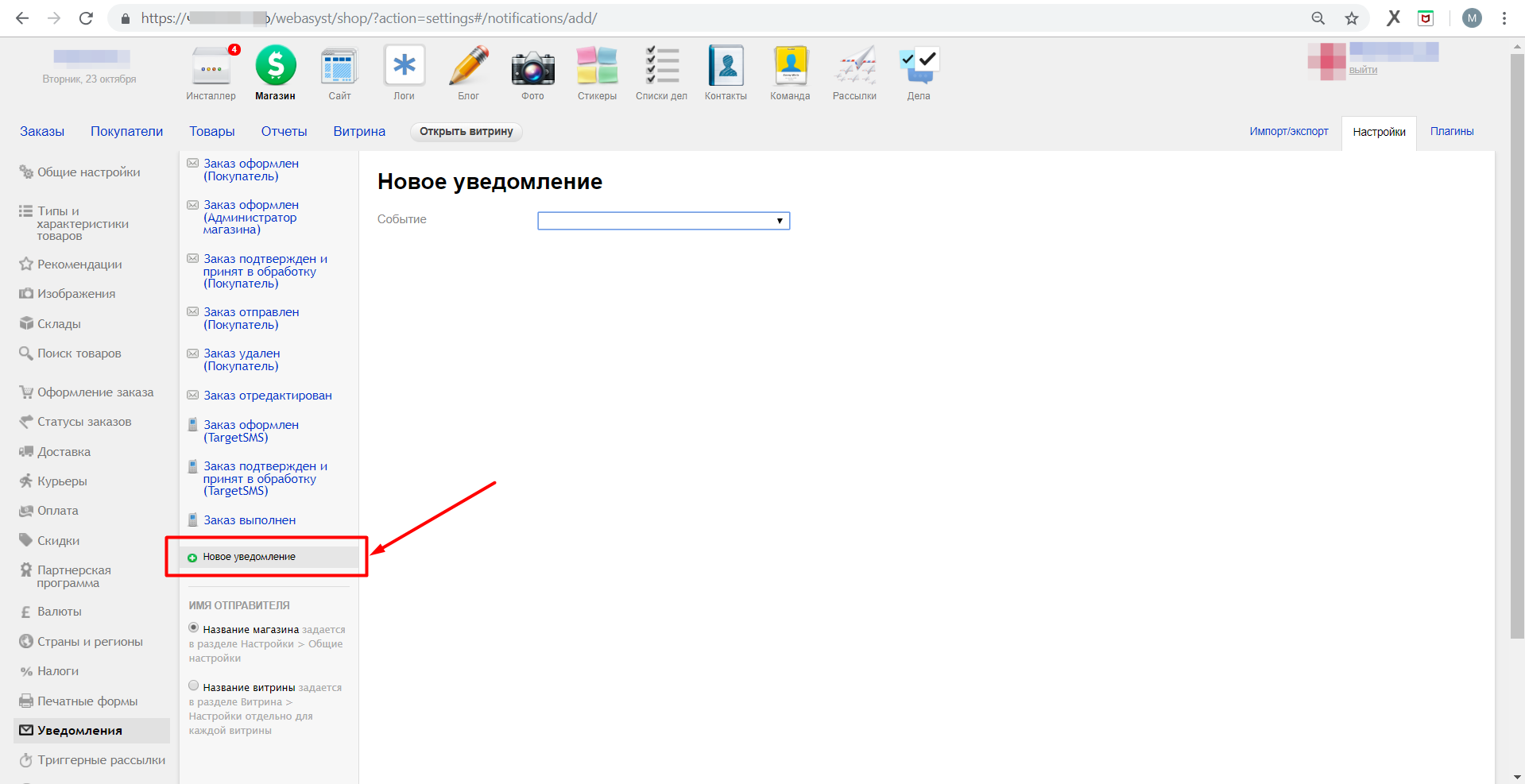This screenshot has height=784, width=1525.
Task: Open Статусы заказов settings section
Action: point(84,422)
